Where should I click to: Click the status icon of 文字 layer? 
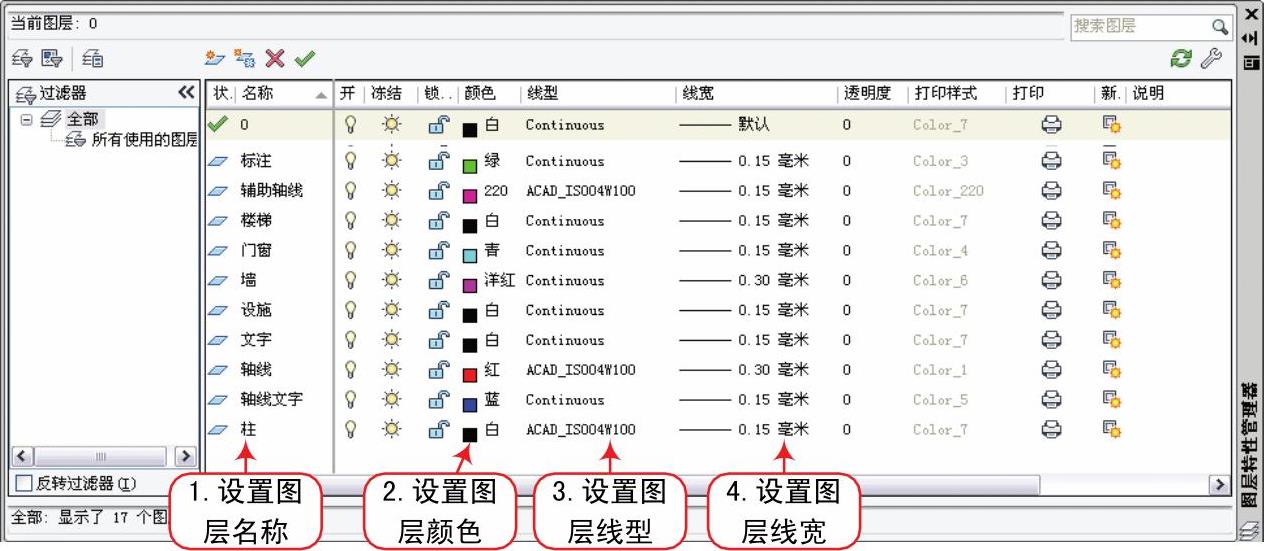point(219,340)
